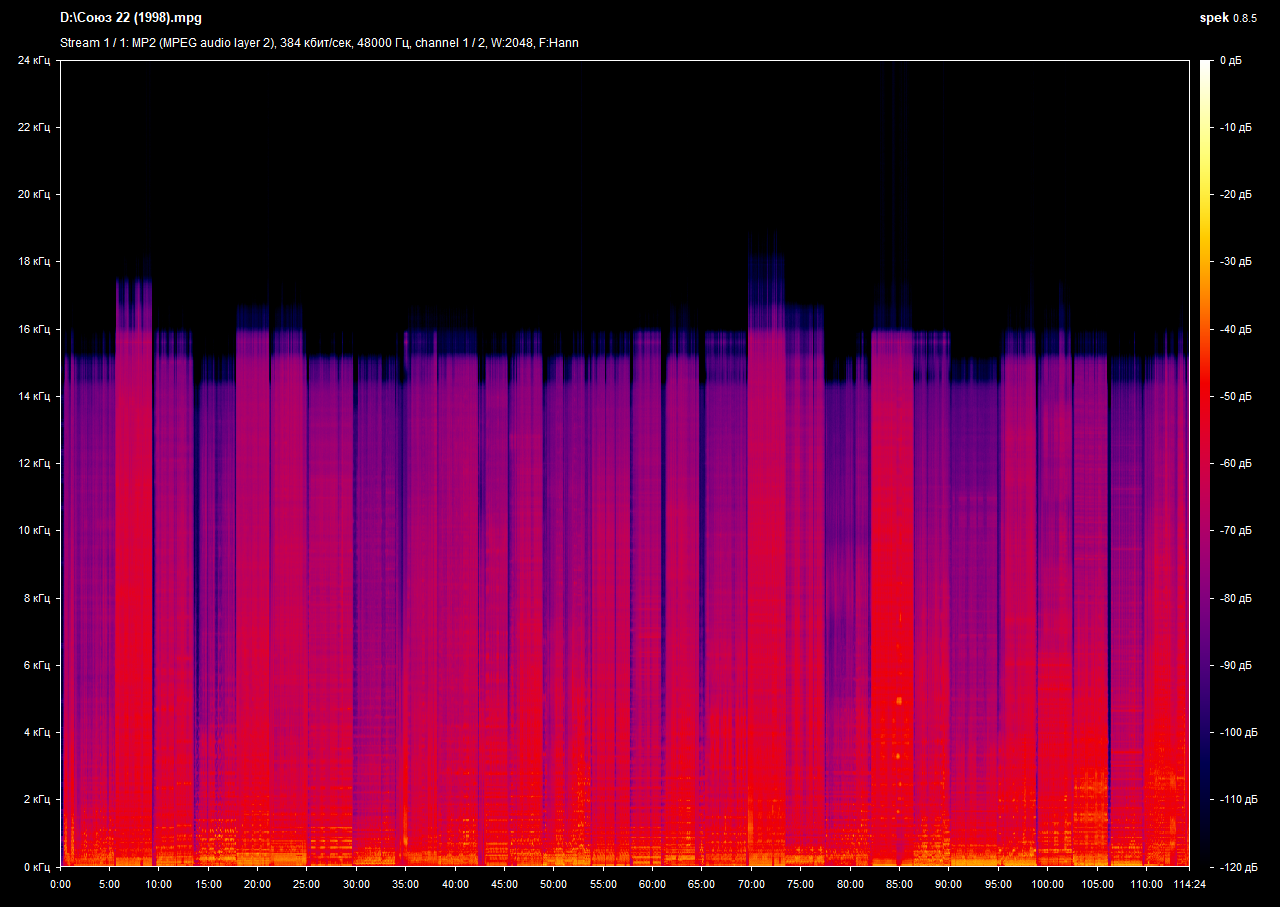The image size is (1280, 907).
Task: Click the -60 дБ label on the scale
Action: coord(1235,464)
